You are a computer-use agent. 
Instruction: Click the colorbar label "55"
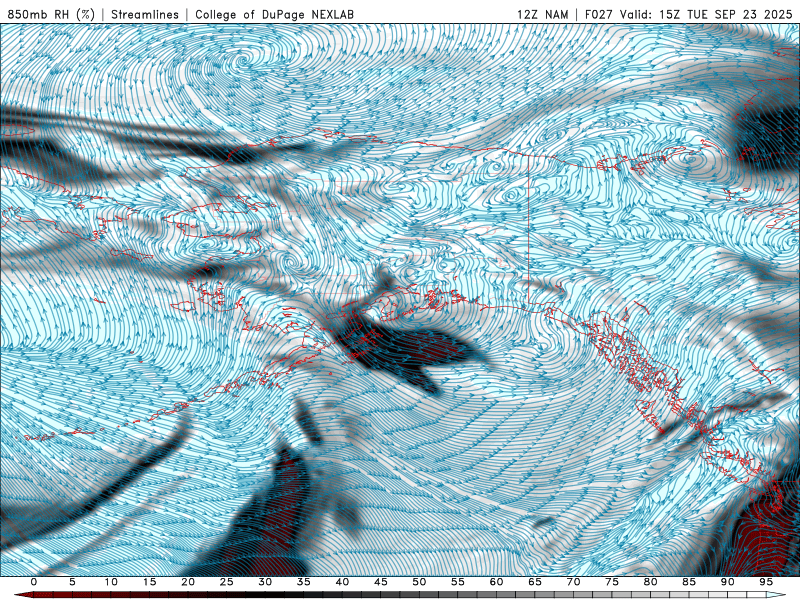click(x=458, y=582)
